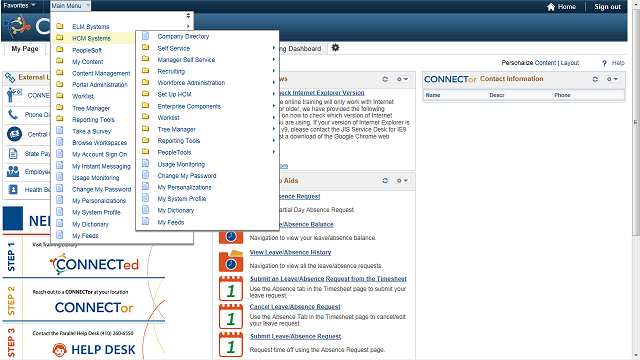Click the Sign out link
The image size is (640, 360).
pyautogui.click(x=607, y=7)
